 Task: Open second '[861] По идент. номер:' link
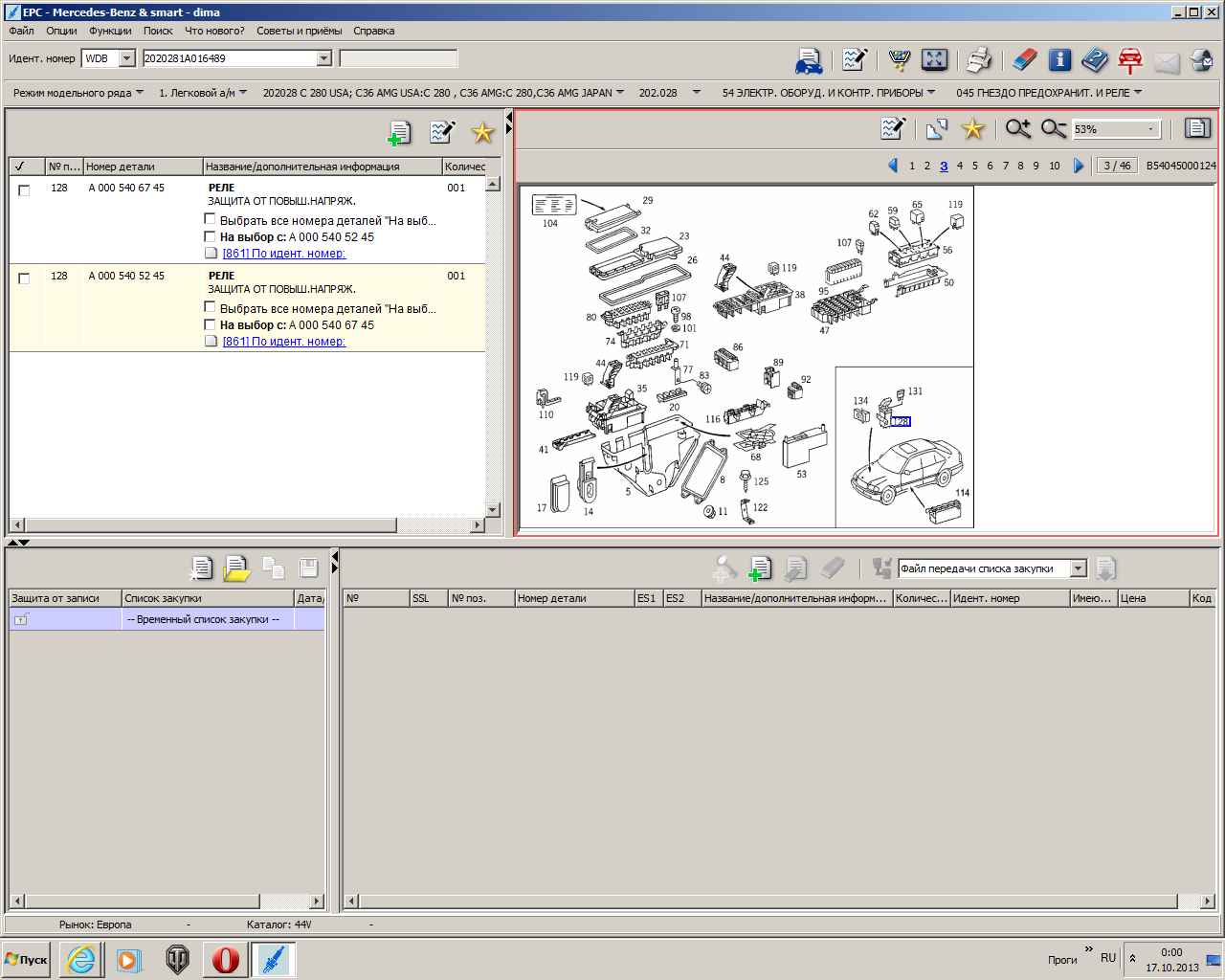coord(284,342)
